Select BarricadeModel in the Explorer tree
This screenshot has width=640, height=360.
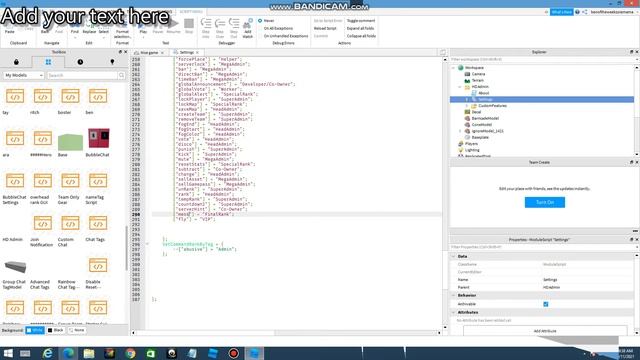pos(485,118)
